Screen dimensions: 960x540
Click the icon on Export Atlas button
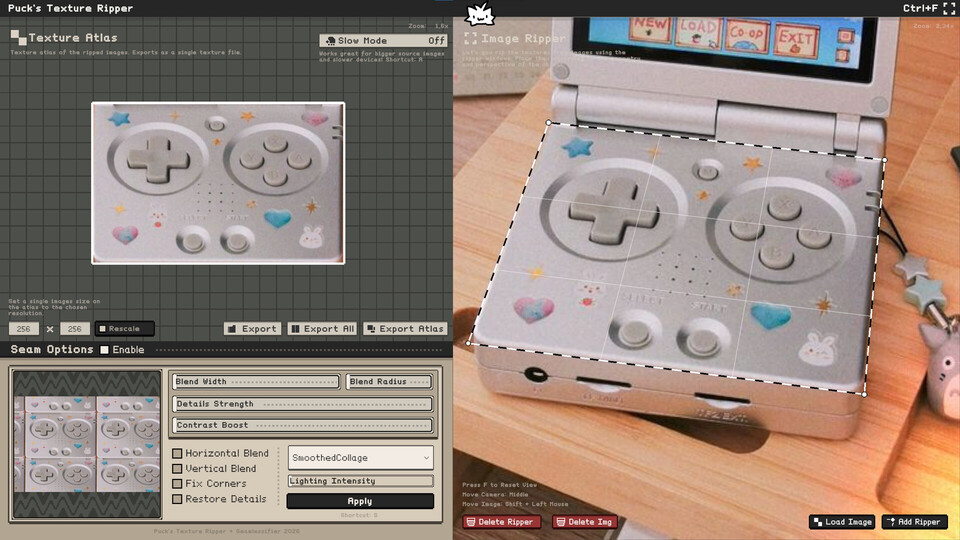(371, 329)
